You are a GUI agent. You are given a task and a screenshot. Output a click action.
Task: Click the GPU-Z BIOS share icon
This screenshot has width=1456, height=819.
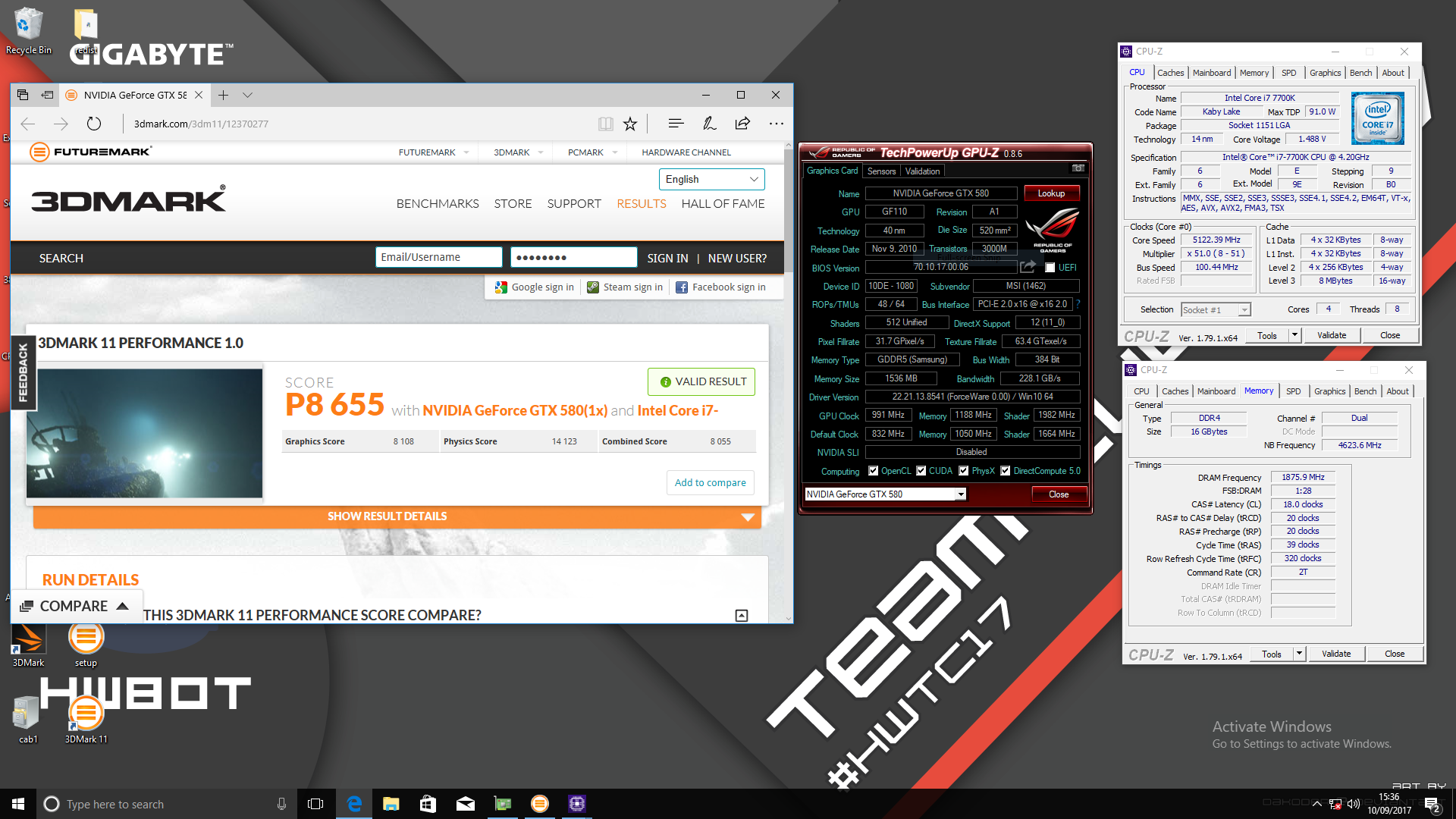[1028, 267]
